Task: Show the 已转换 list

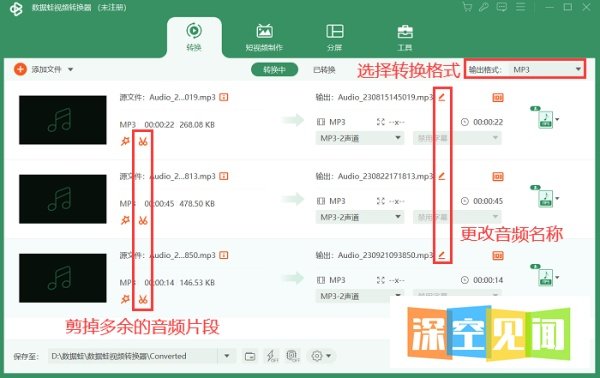Action: click(324, 70)
